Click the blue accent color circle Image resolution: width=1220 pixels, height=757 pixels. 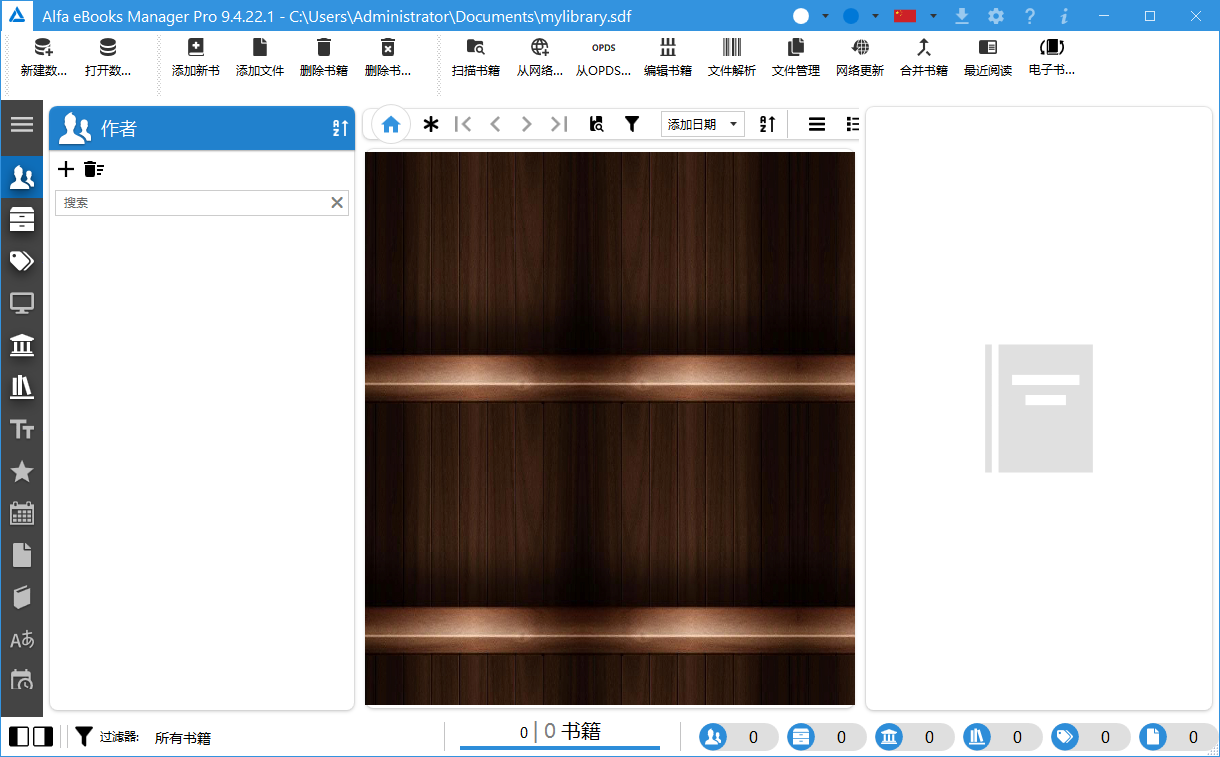coord(851,16)
